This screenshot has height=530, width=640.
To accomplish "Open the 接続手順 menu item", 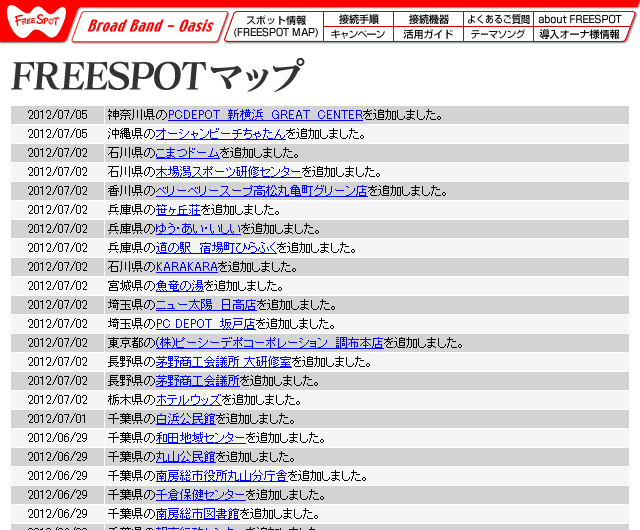I will pyautogui.click(x=358, y=19).
